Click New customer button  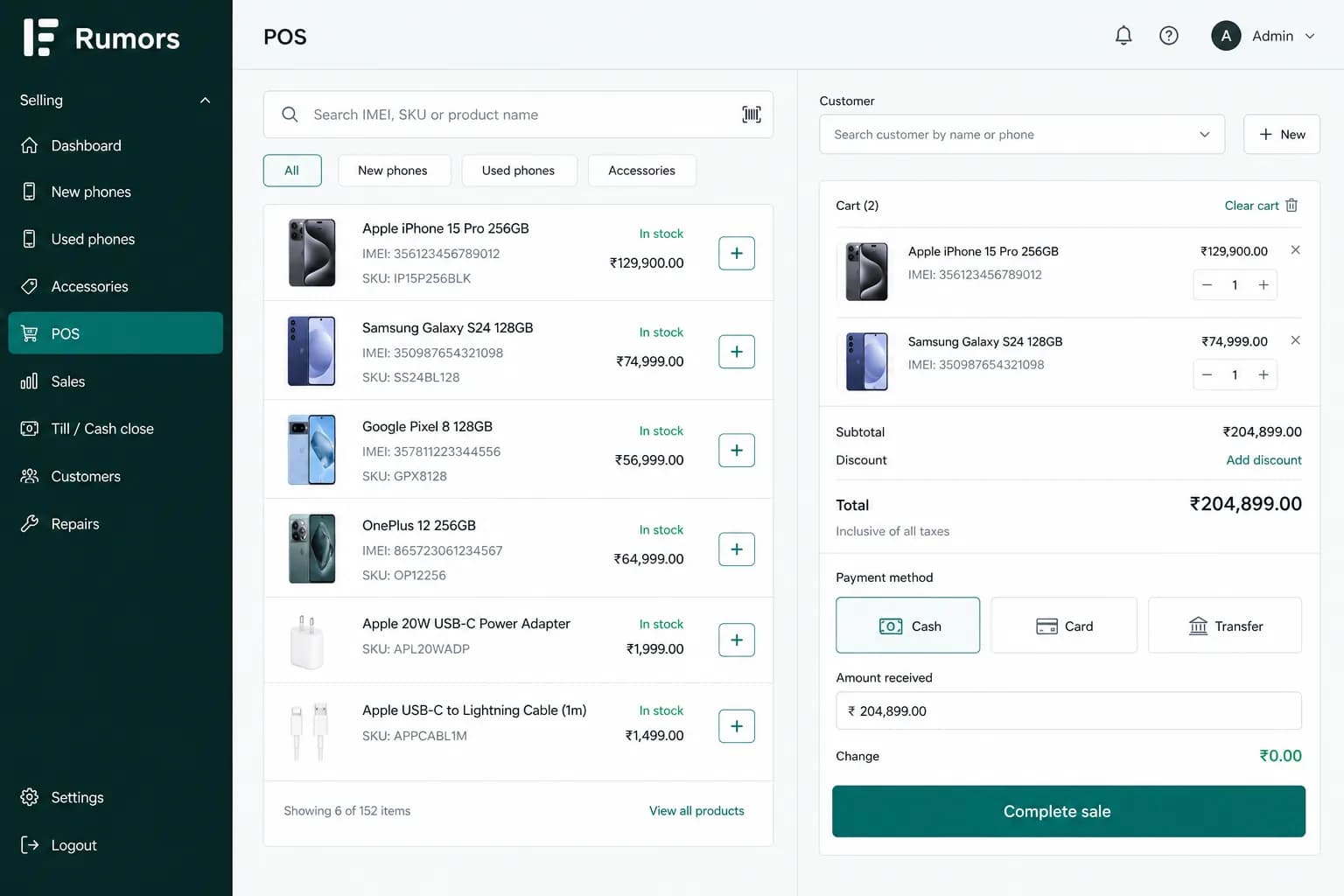coord(1282,135)
